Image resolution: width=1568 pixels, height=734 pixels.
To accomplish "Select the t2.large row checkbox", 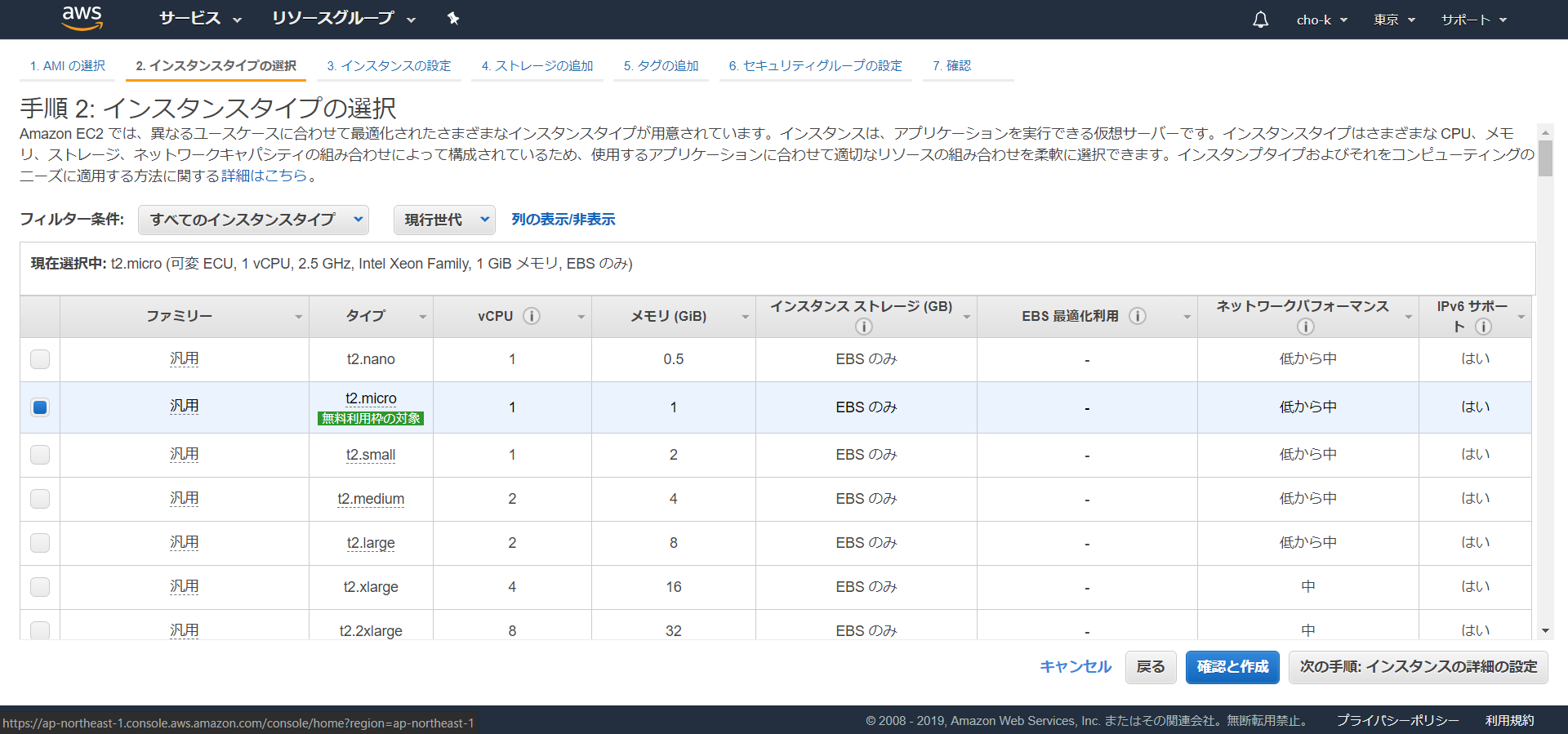I will click(x=40, y=543).
